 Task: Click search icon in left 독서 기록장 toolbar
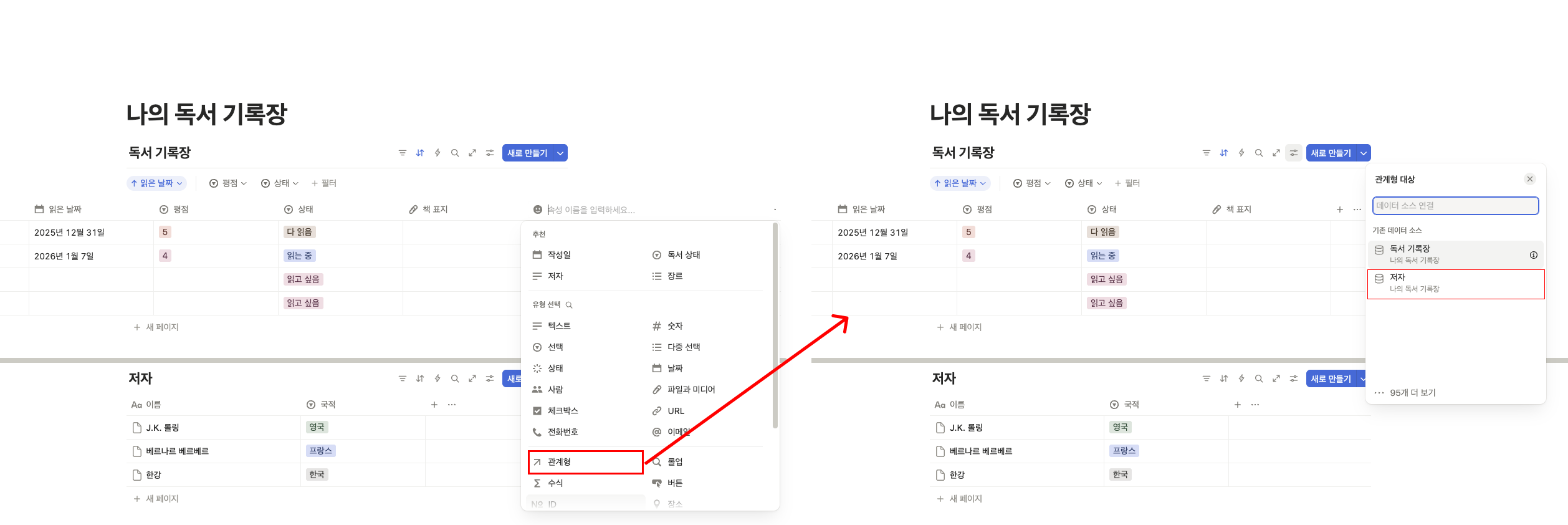coord(455,153)
